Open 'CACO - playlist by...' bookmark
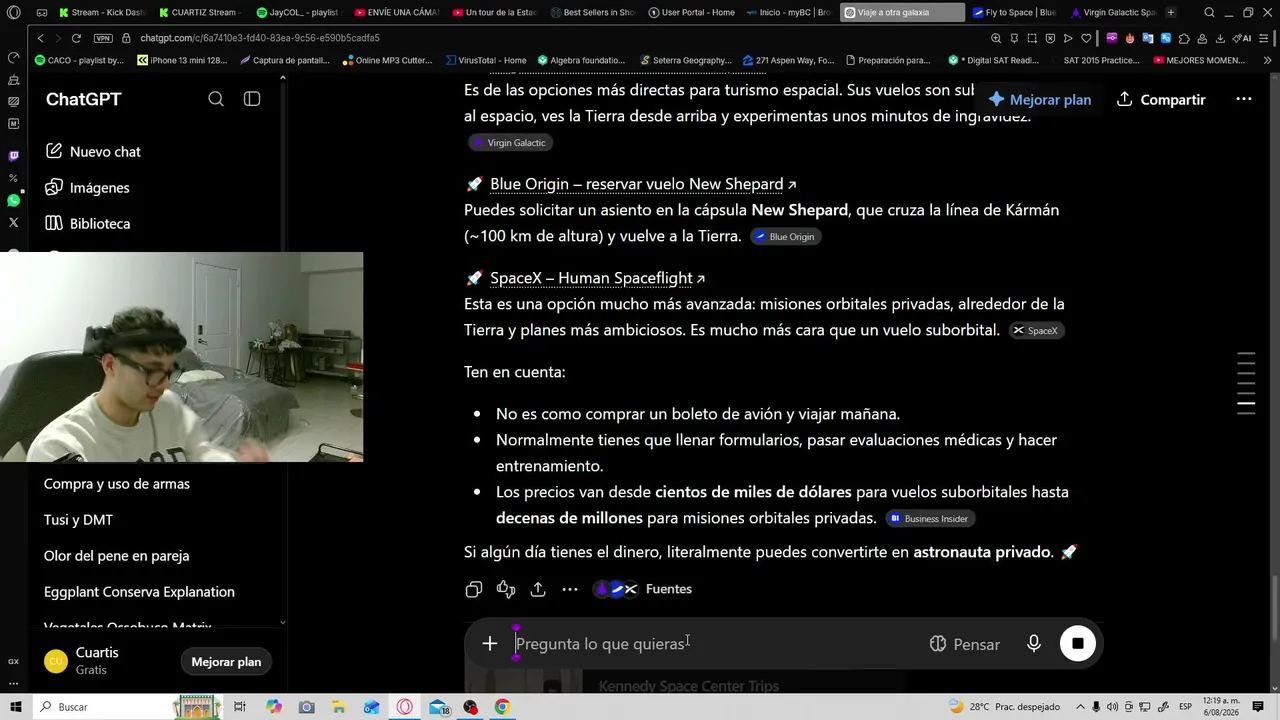Viewport: 1280px width, 720px height. click(79, 60)
